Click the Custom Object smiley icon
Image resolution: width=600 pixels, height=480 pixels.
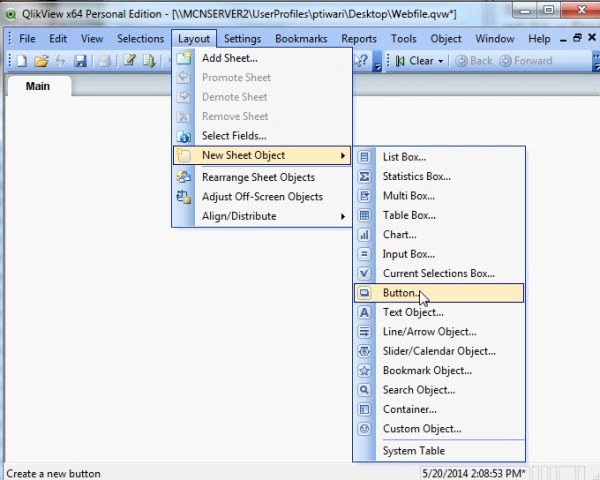coord(364,429)
